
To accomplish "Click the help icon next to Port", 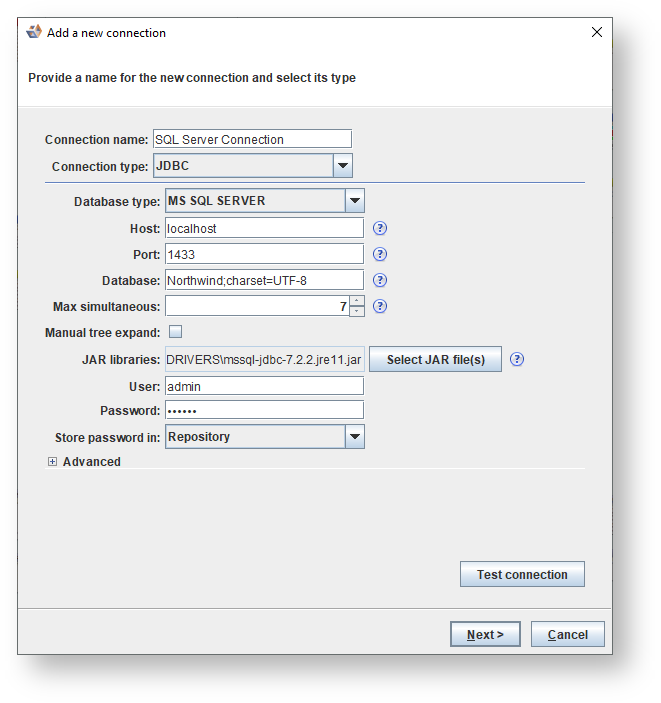I will [380, 254].
